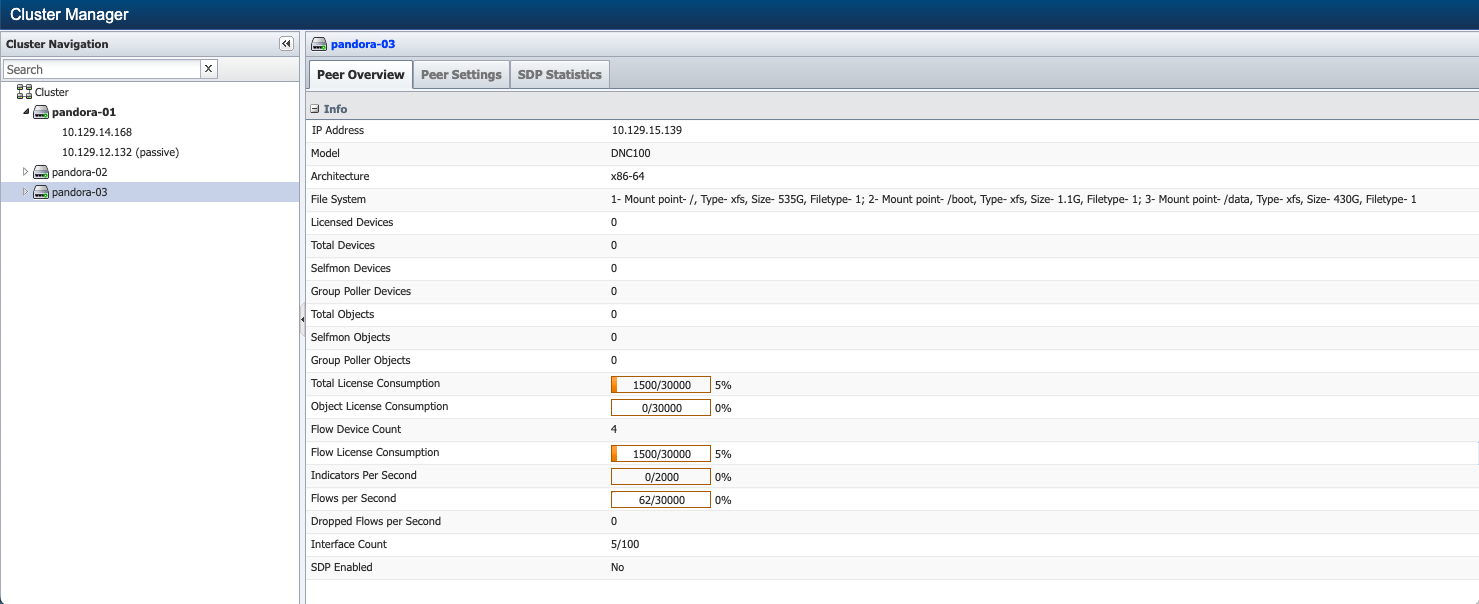The image size is (1479, 604).
Task: Select the pandora-01 tree label
Action: click(84, 112)
